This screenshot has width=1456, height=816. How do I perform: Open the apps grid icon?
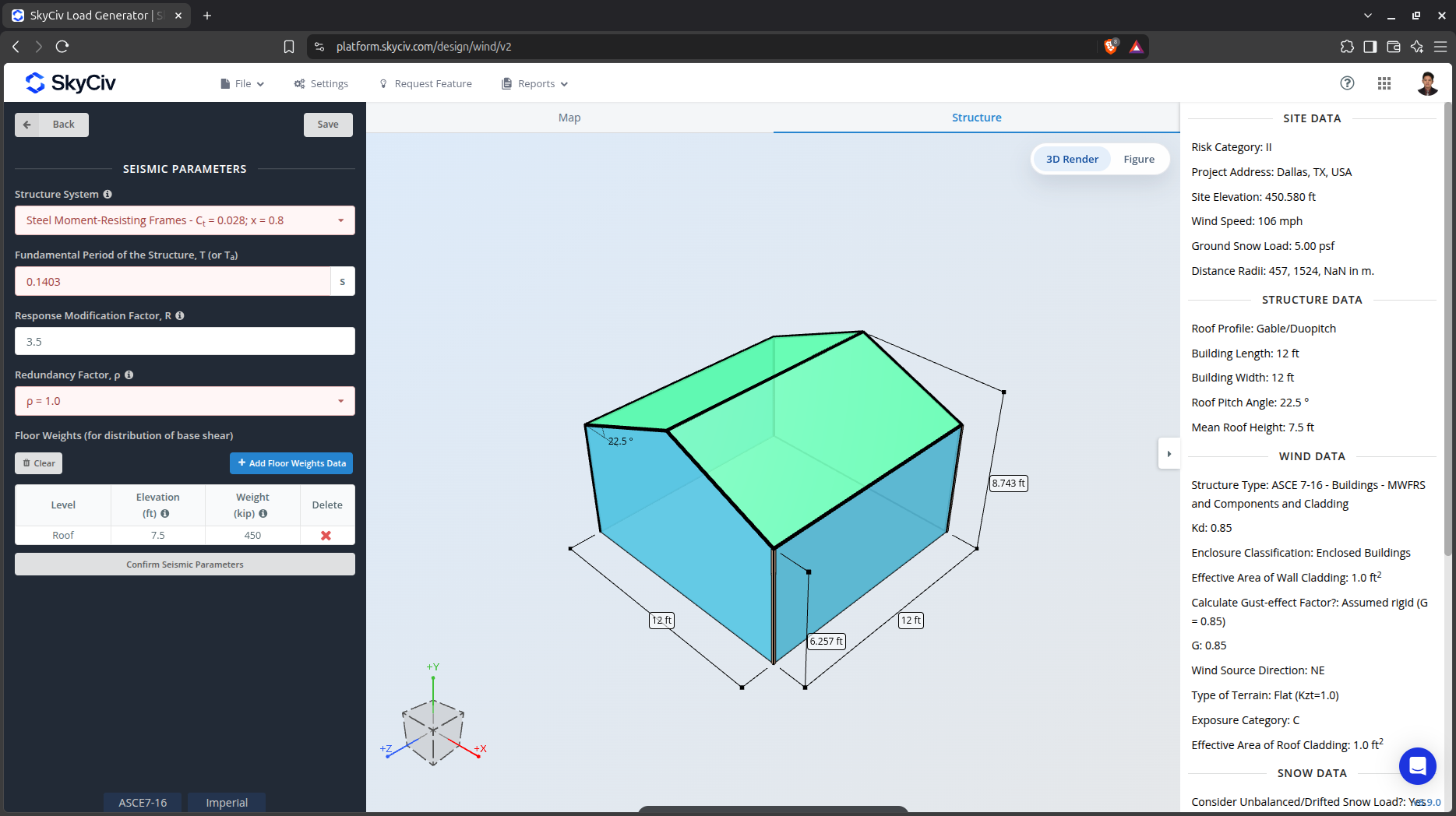tap(1384, 83)
